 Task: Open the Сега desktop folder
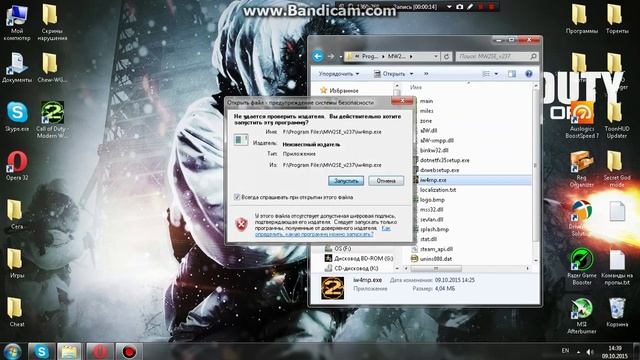point(16,214)
